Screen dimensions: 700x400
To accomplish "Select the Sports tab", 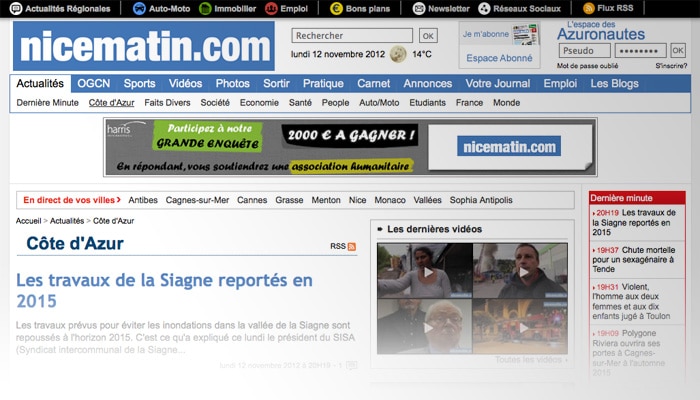I will (x=139, y=84).
